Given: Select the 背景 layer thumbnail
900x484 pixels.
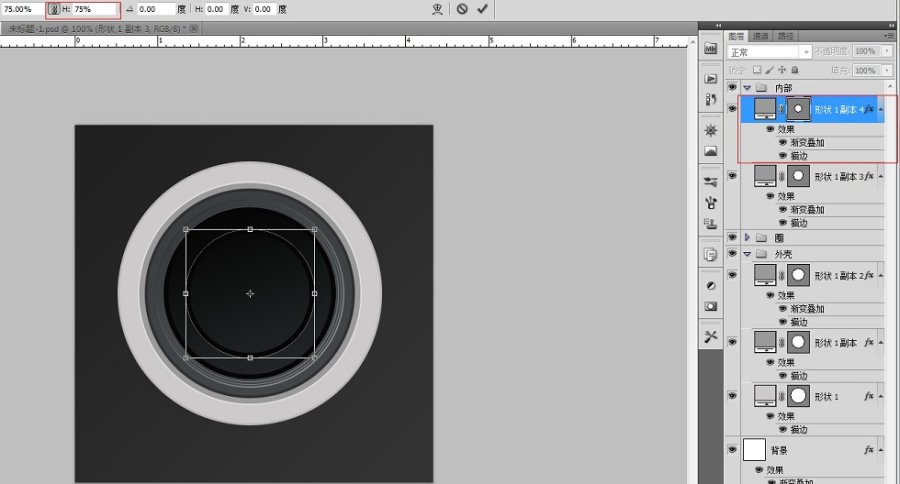Looking at the screenshot, I should [x=754, y=450].
